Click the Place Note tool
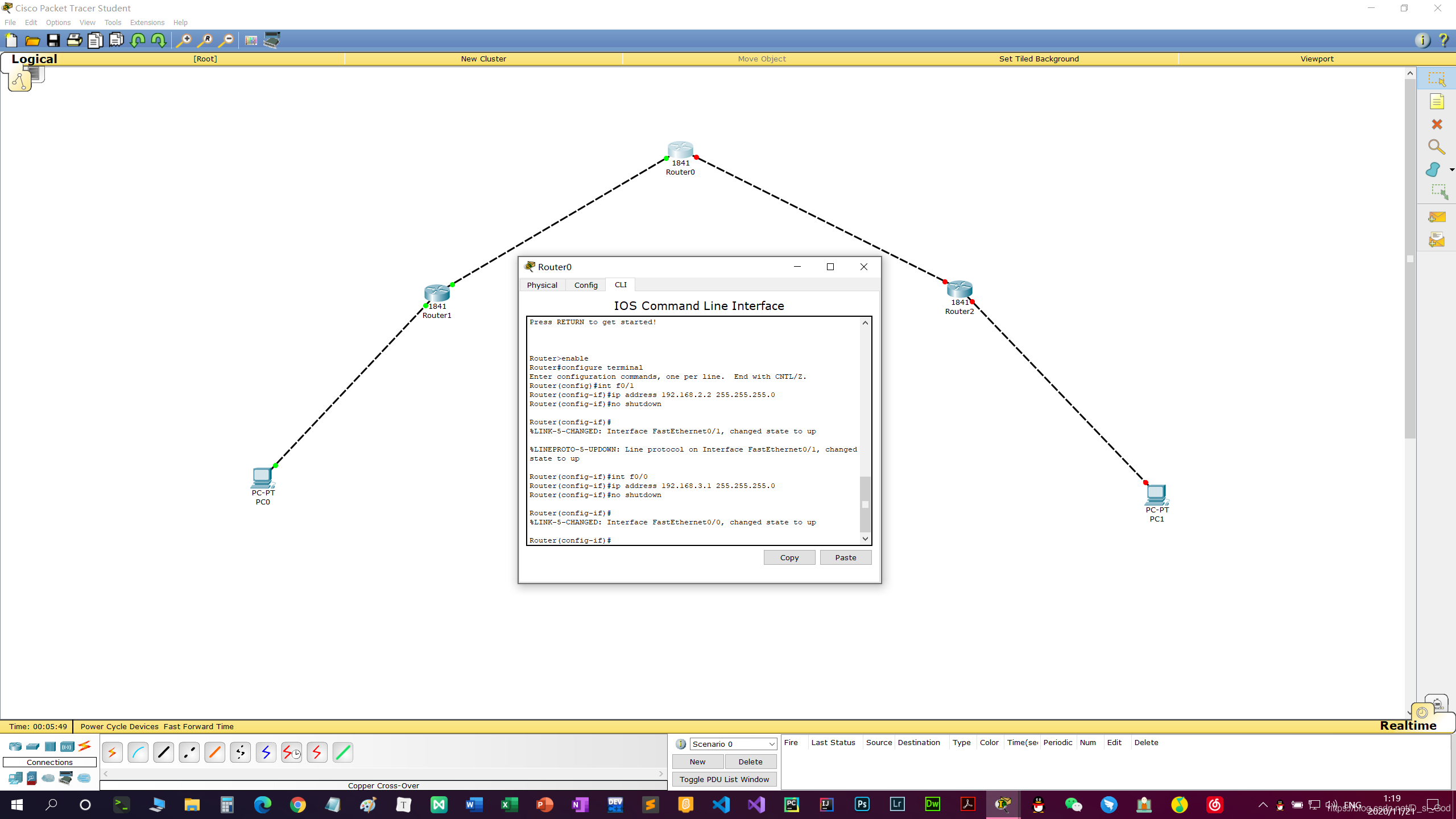 coord(1437,102)
